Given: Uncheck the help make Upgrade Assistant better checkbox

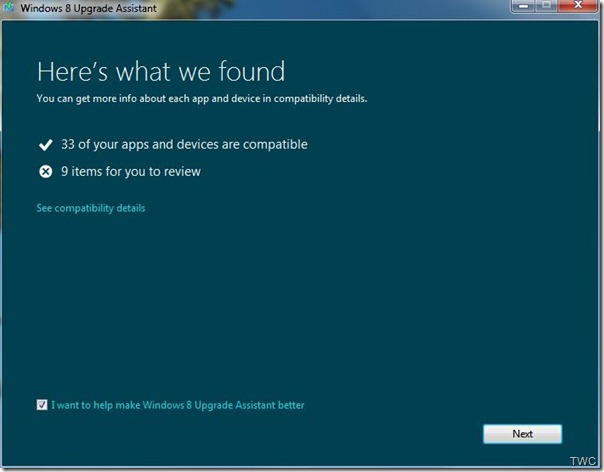Looking at the screenshot, I should (x=42, y=405).
